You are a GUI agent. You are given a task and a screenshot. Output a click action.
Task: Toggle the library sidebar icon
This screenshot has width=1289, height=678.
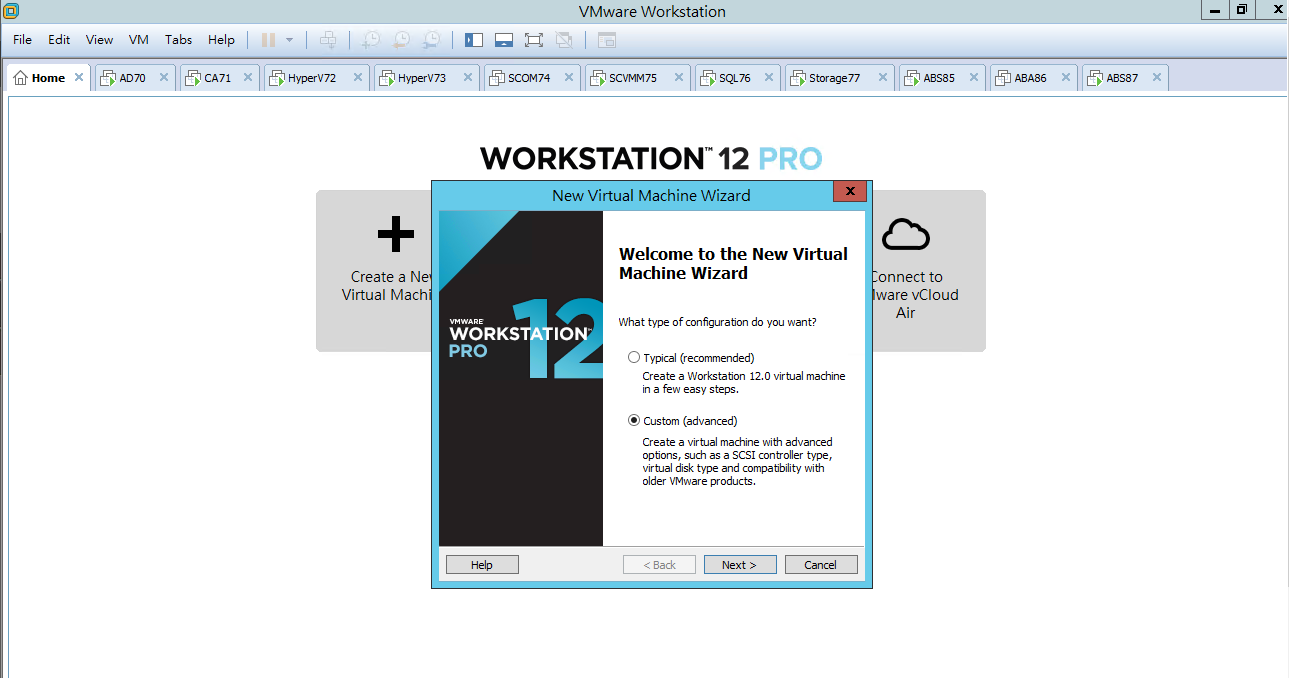pyautogui.click(x=474, y=40)
